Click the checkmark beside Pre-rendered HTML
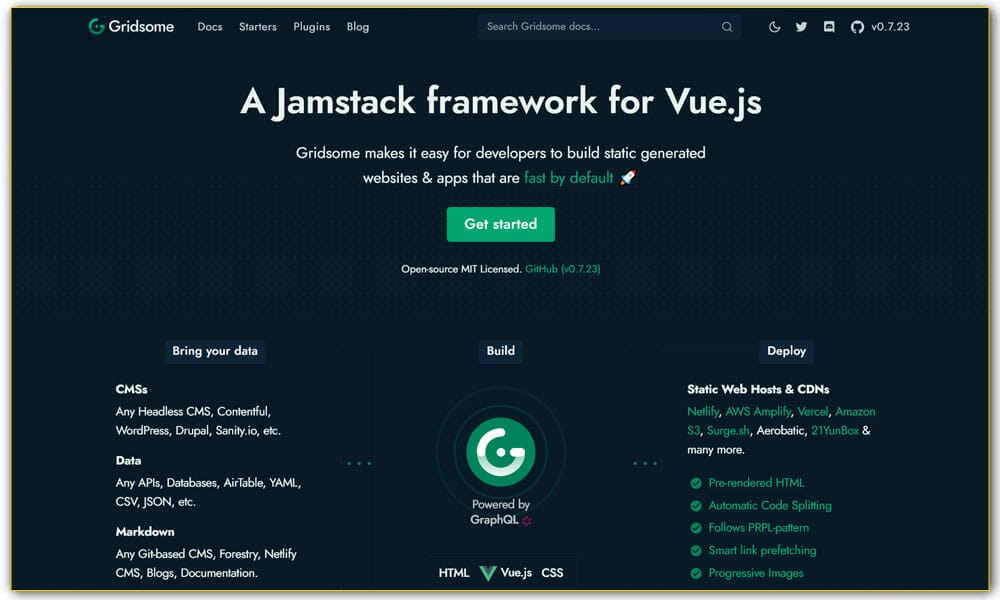The width and height of the screenshot is (1000, 600). click(696, 482)
